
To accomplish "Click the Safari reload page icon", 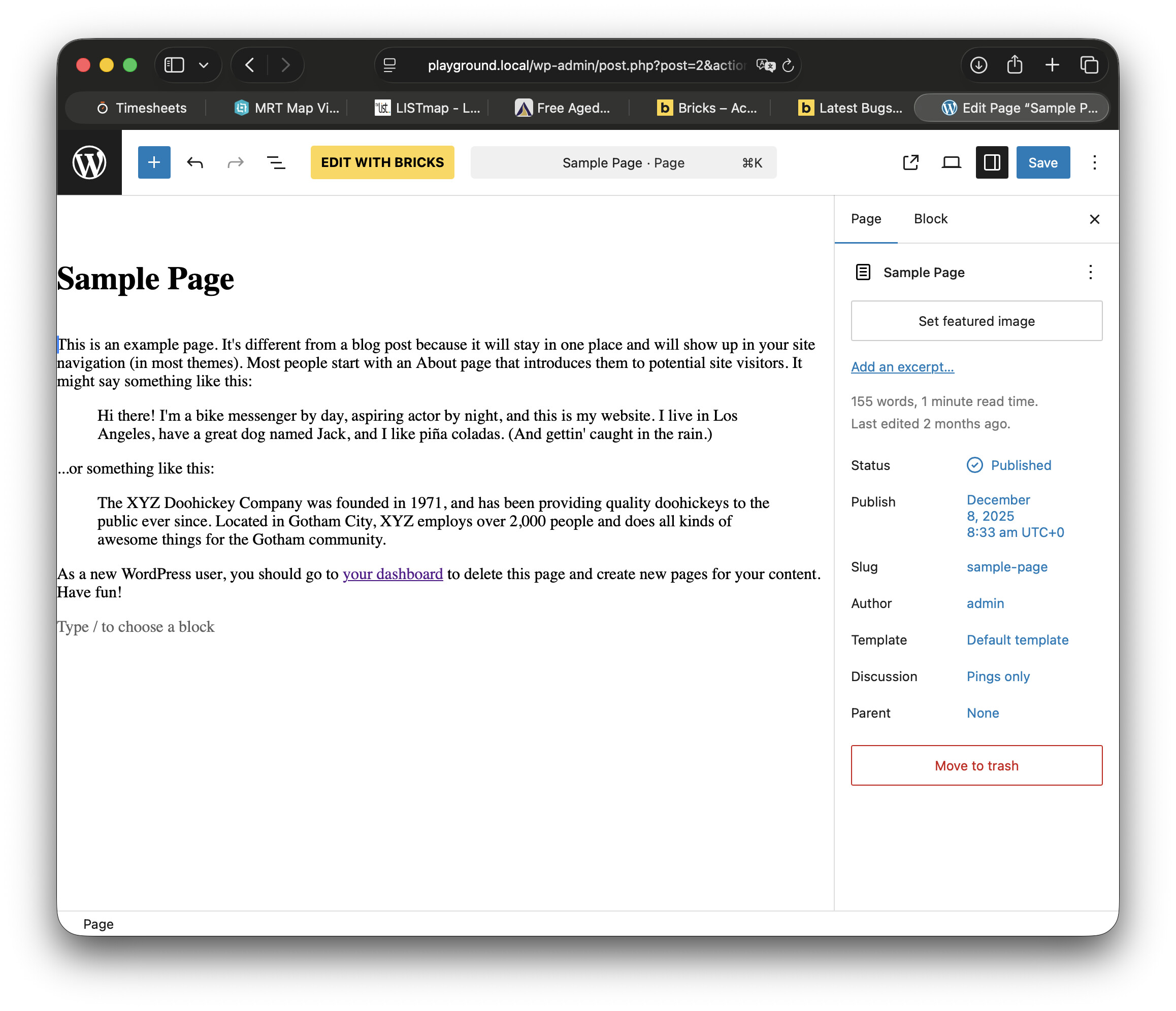I will pyautogui.click(x=788, y=66).
